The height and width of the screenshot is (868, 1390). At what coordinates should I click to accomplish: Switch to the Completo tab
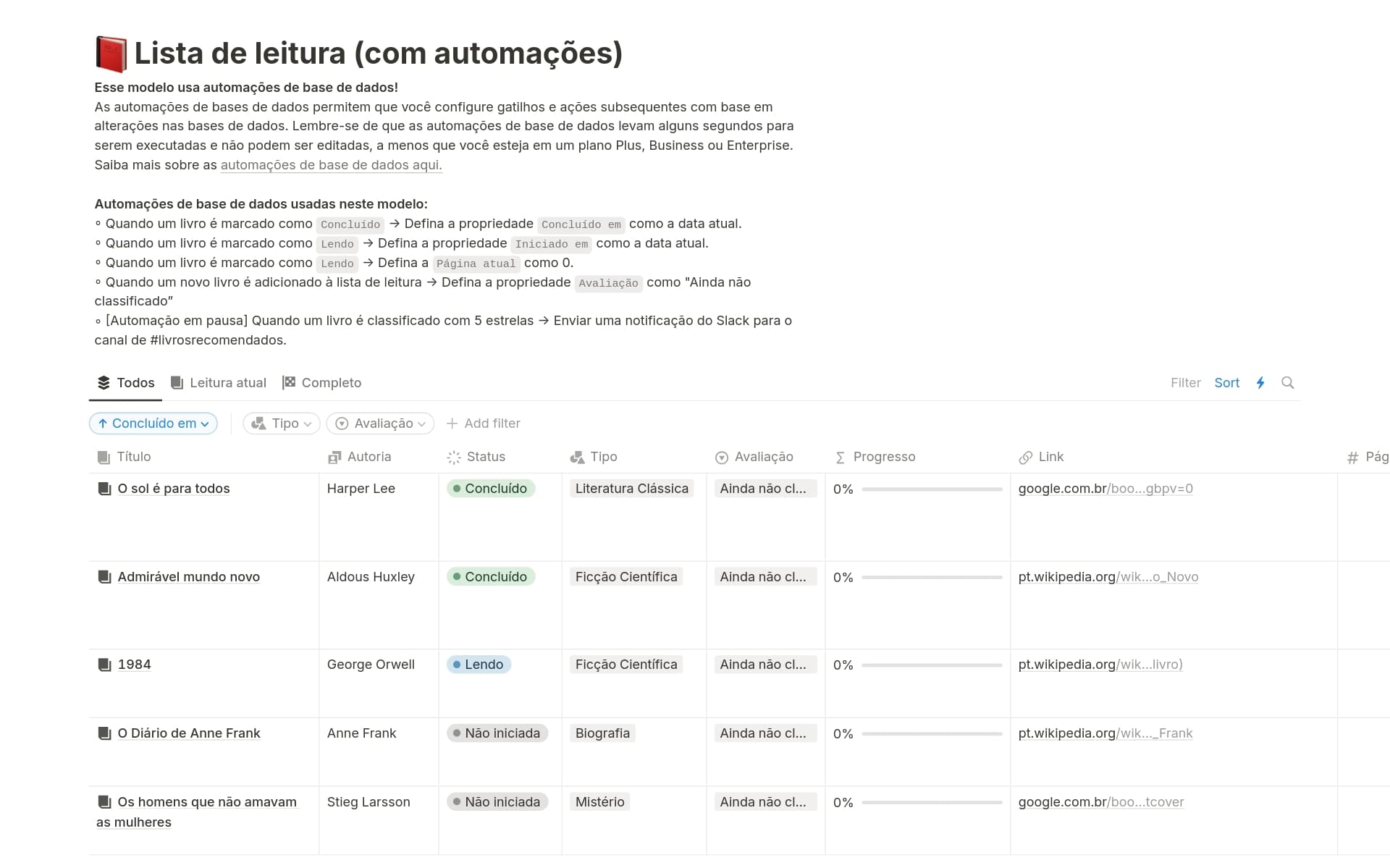(x=321, y=383)
